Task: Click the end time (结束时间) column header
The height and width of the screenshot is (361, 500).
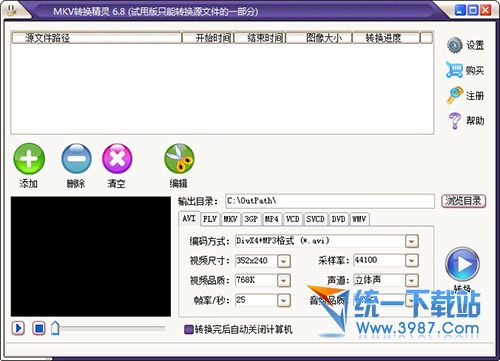Action: pos(260,38)
